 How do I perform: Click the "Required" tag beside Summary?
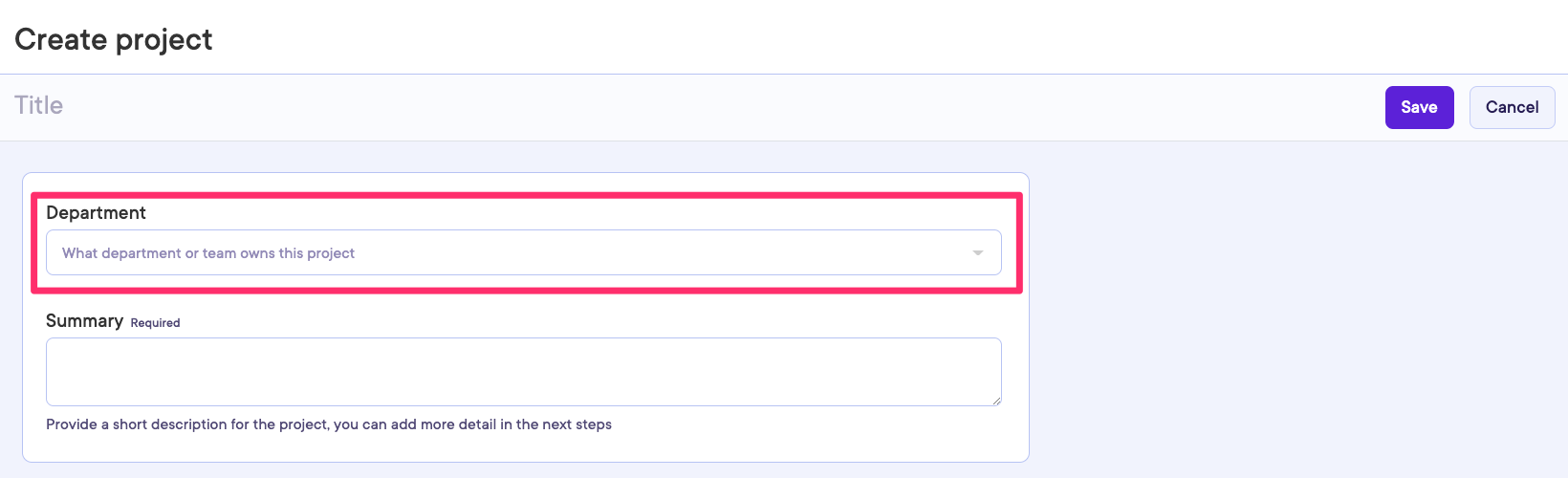coord(155,323)
